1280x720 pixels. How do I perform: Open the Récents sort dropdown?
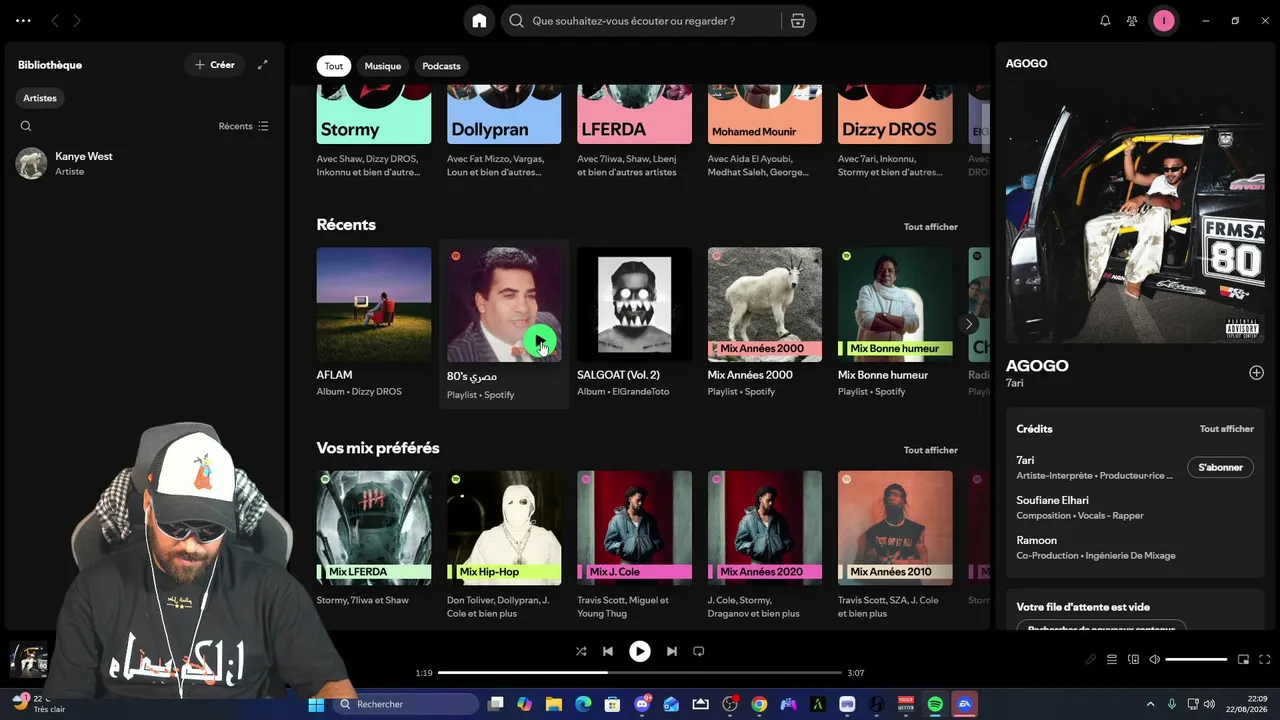tap(244, 126)
